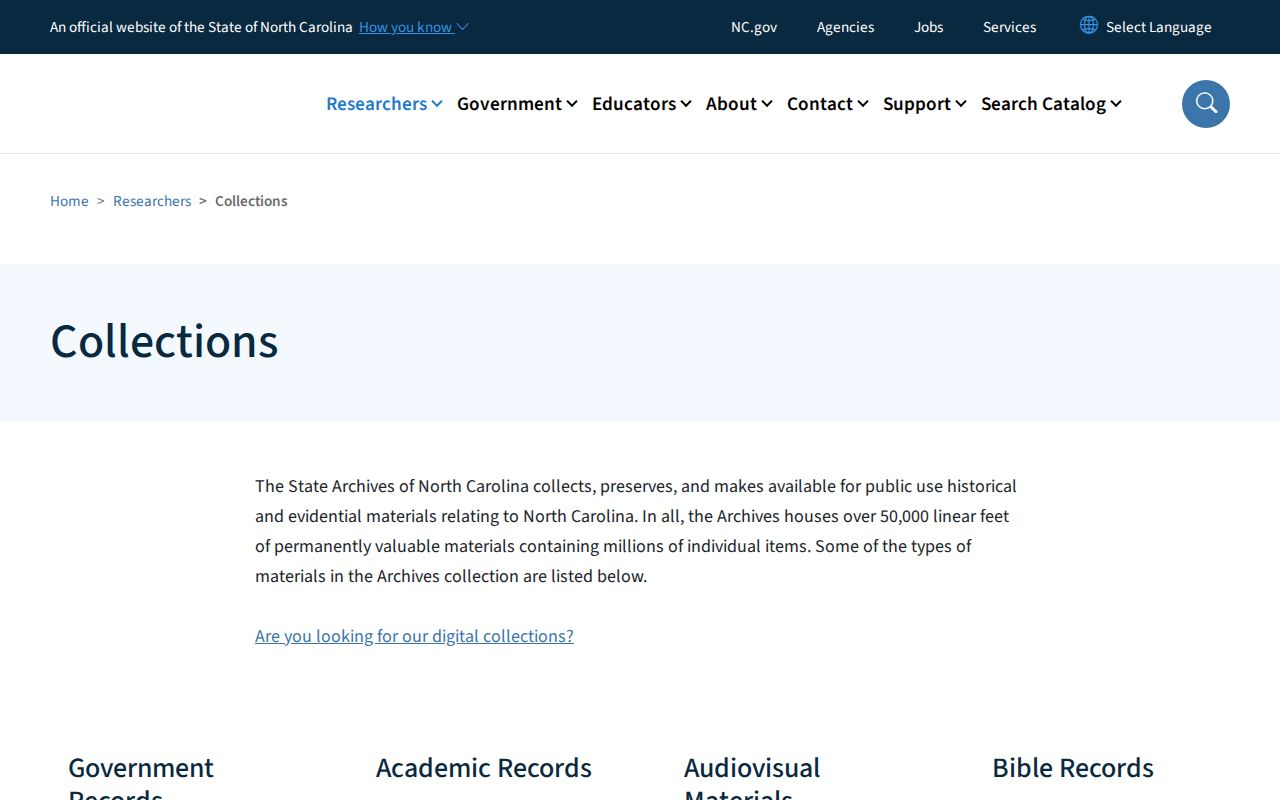Follow the digital collections link

[414, 636]
